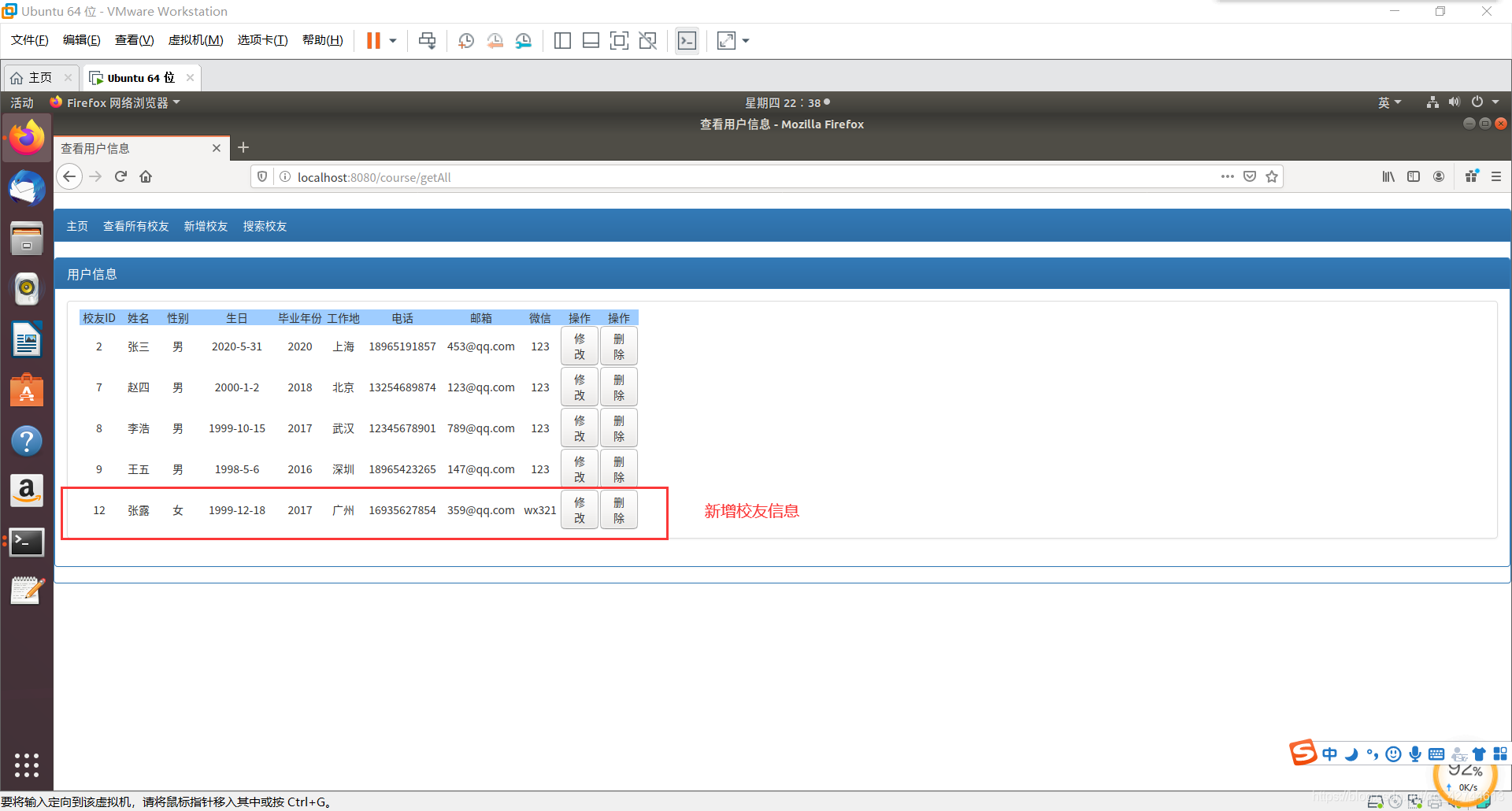The width and height of the screenshot is (1512, 811).
Task: Open the Firefox library icon
Action: tap(1388, 176)
